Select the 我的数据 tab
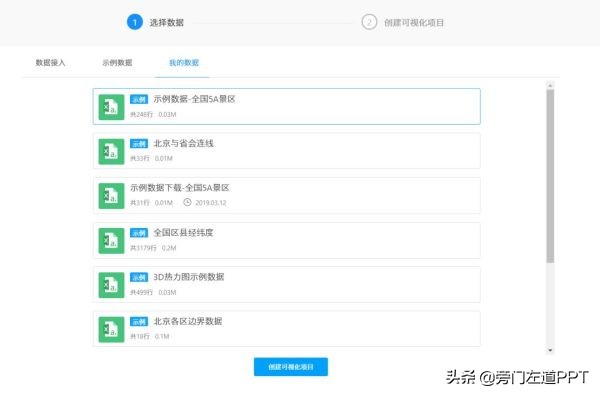This screenshot has width=600, height=396. click(184, 62)
